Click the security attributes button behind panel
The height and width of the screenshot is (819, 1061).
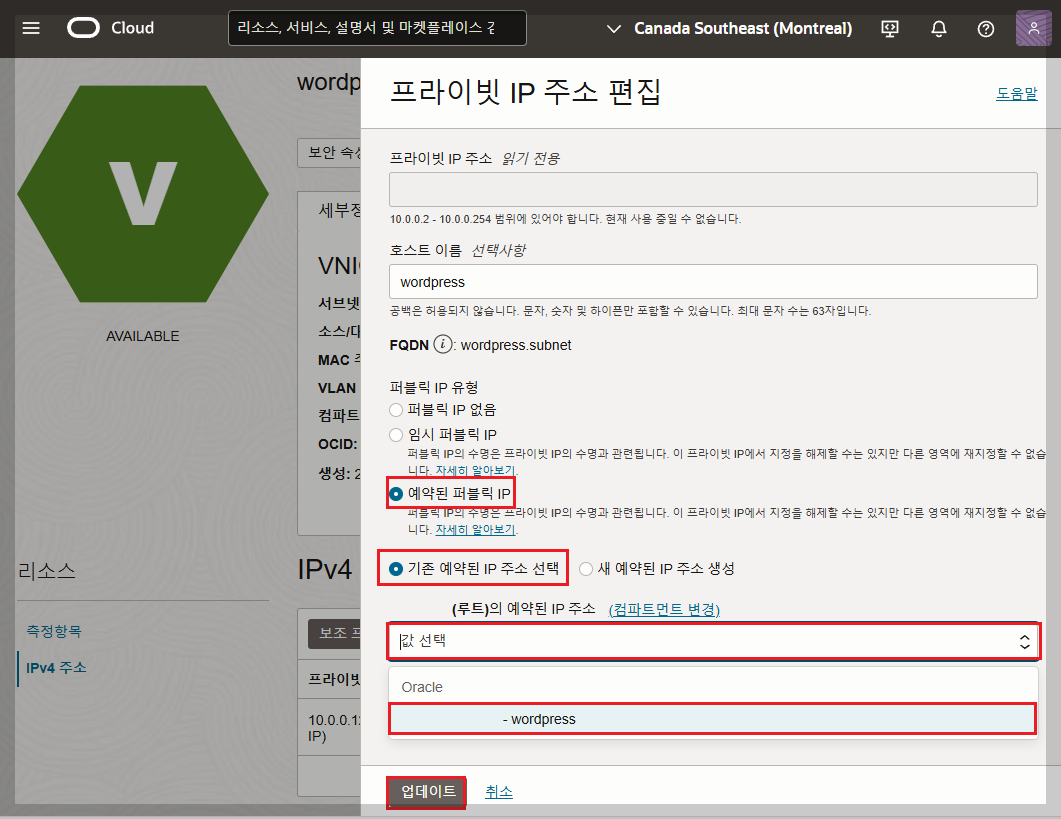tap(330, 153)
